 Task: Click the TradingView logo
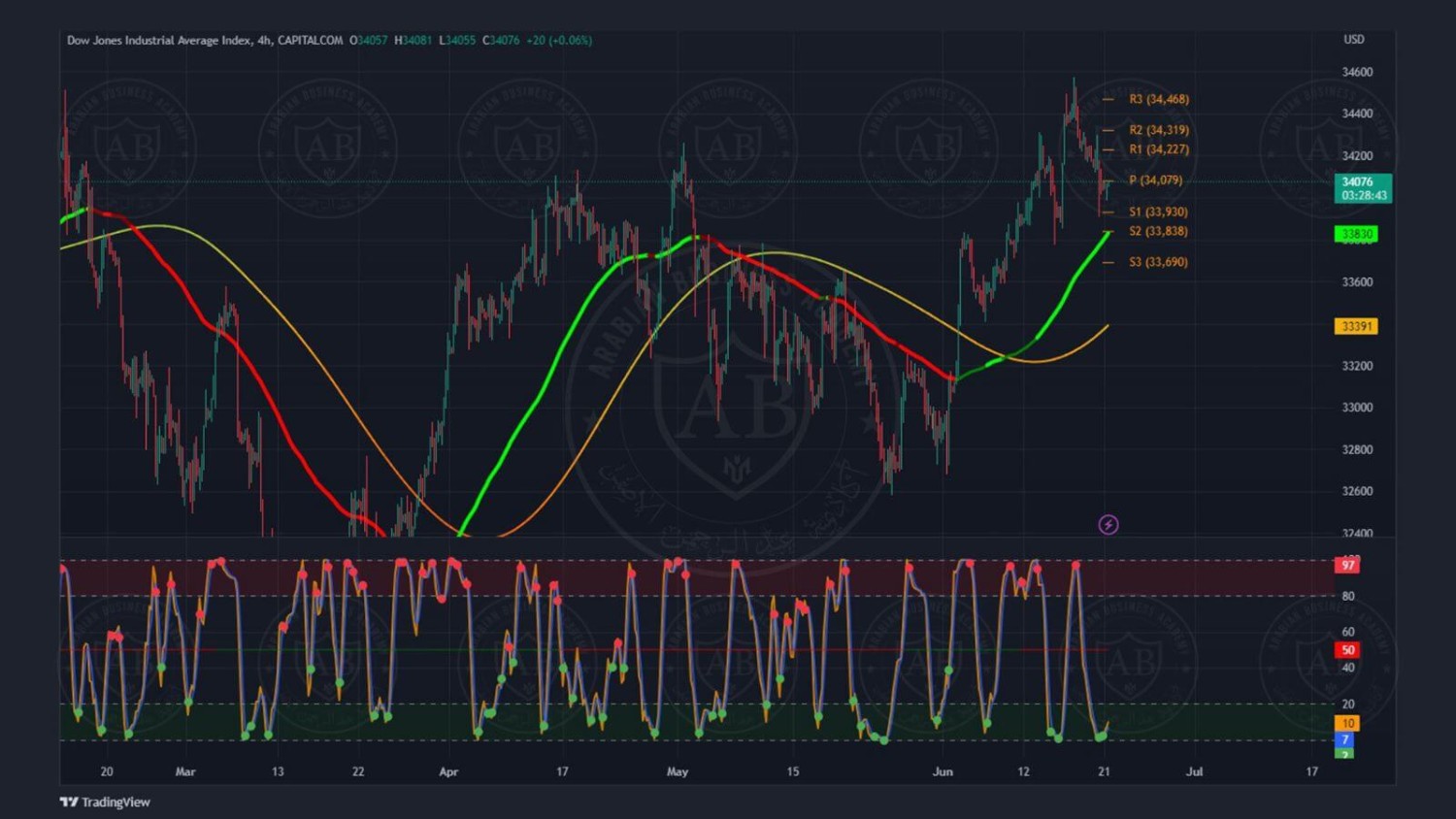coord(105,802)
